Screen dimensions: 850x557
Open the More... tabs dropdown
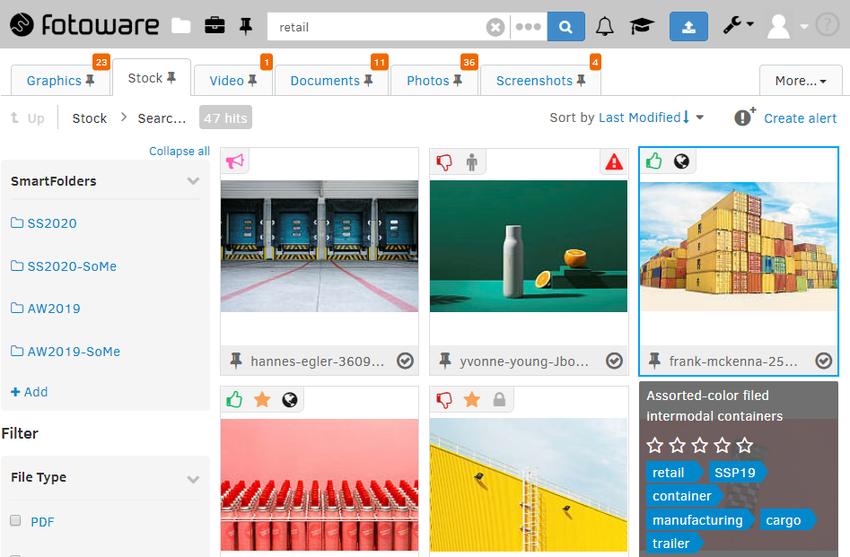click(x=800, y=81)
